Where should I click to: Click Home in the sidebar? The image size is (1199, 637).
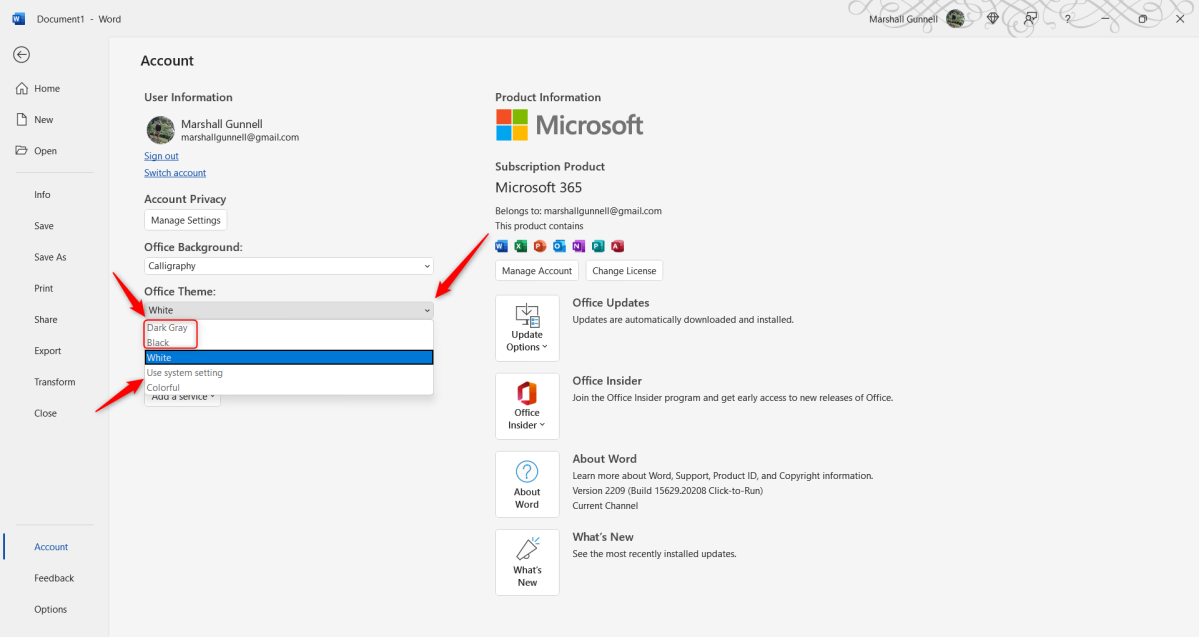tap(47, 89)
